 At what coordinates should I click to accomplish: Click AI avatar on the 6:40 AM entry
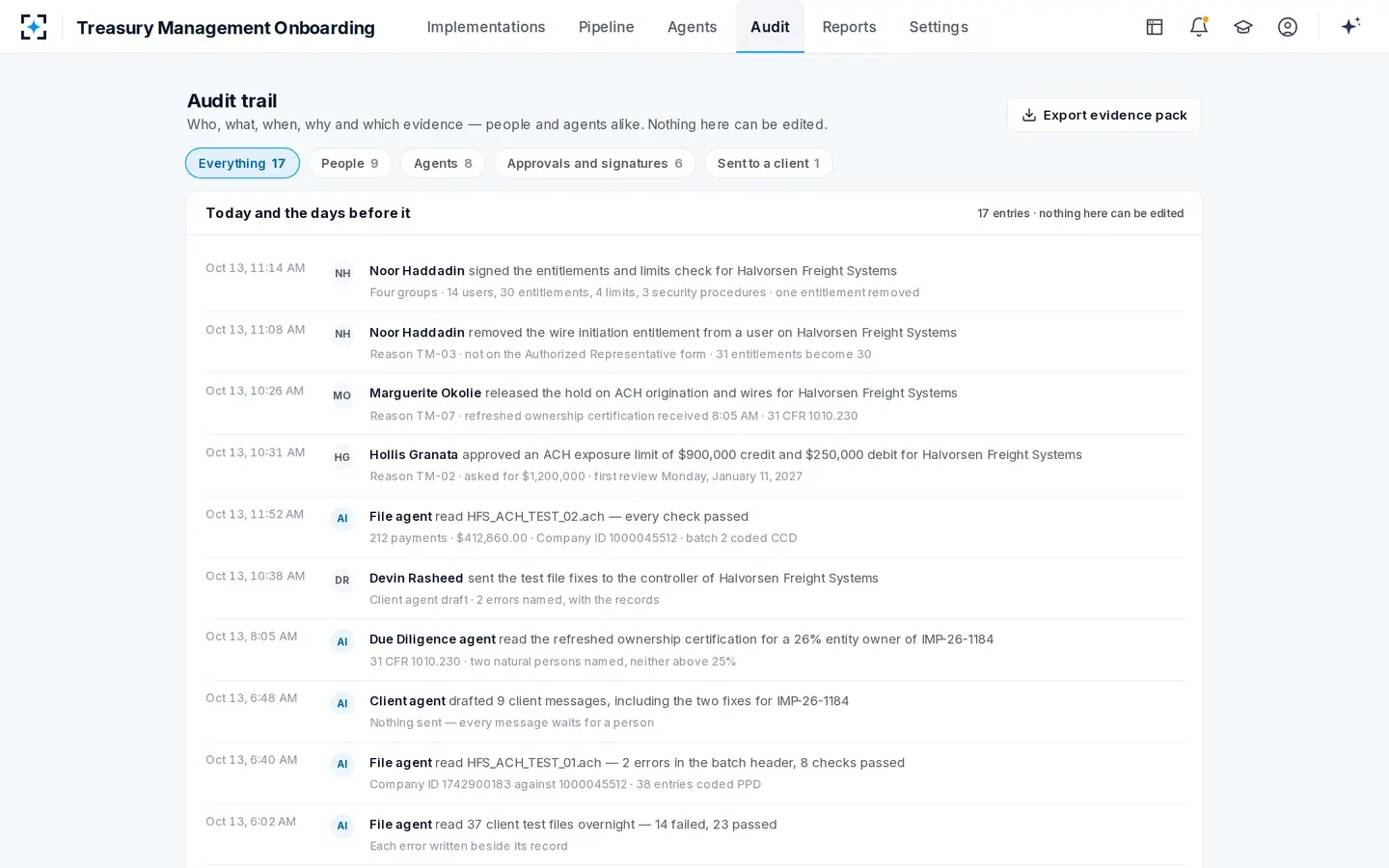click(342, 764)
